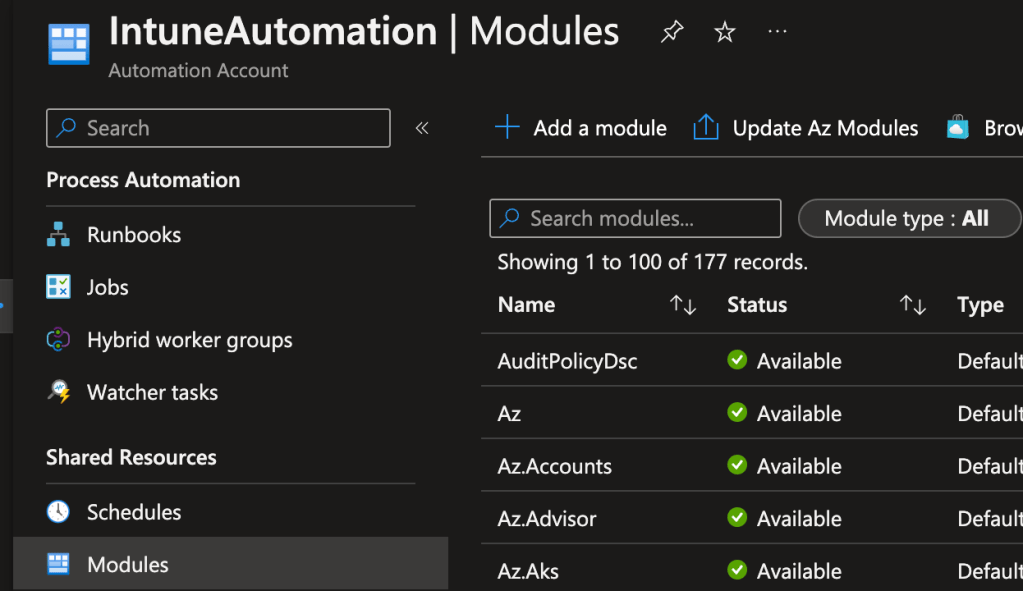The width and height of the screenshot is (1023, 591).
Task: Pin the IntuneAutomation blade
Action: click(x=672, y=32)
